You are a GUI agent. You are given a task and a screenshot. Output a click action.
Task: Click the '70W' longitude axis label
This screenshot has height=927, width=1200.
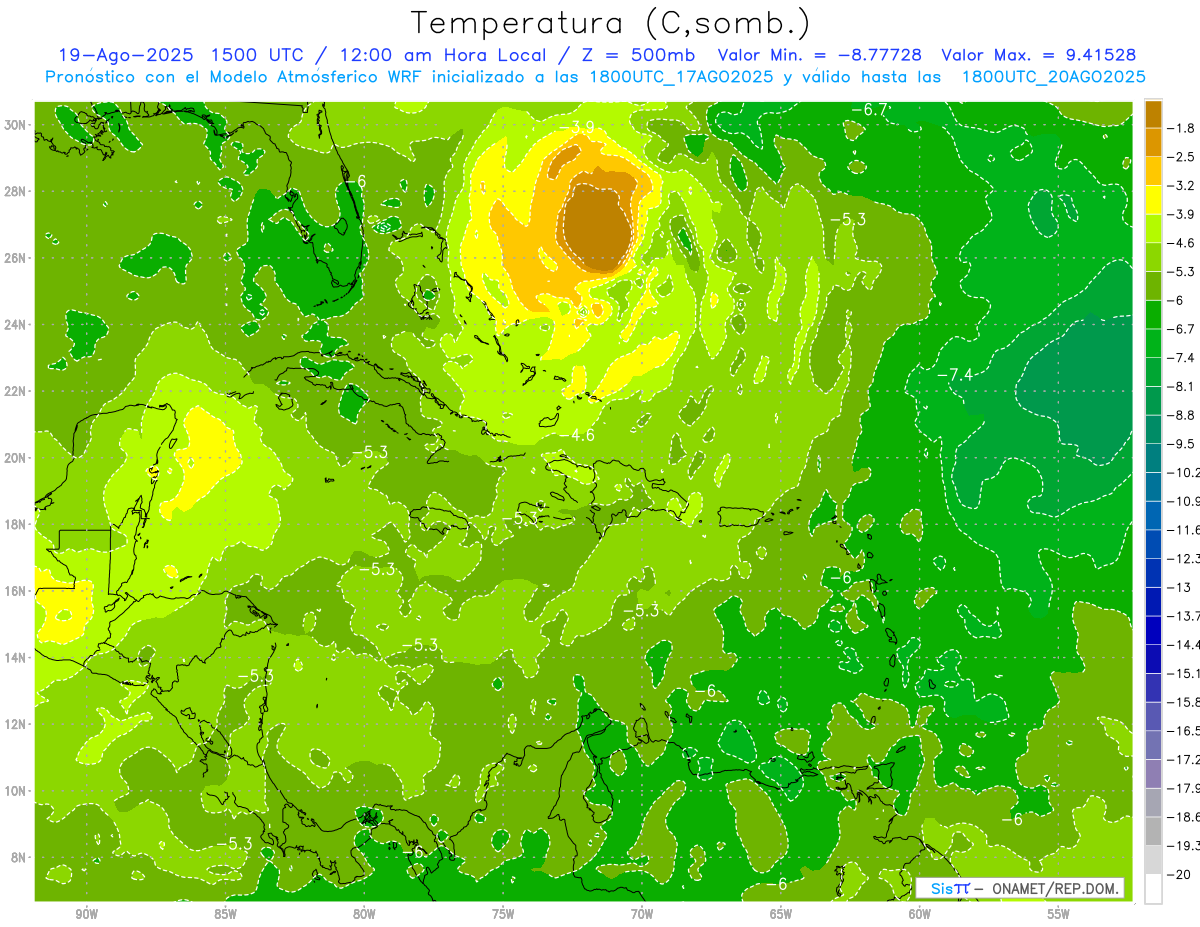[642, 914]
